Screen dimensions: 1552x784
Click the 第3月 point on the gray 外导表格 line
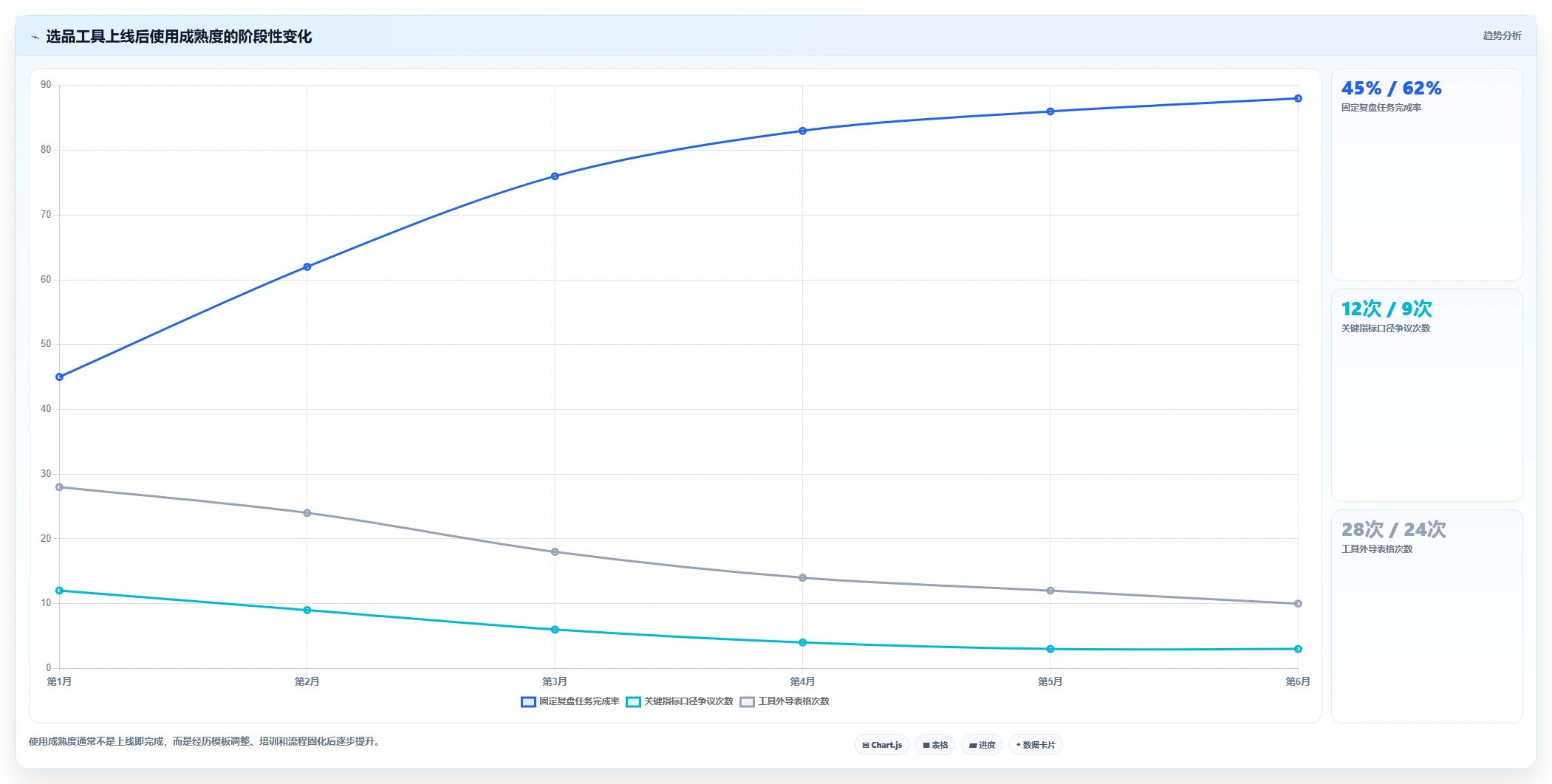point(555,551)
